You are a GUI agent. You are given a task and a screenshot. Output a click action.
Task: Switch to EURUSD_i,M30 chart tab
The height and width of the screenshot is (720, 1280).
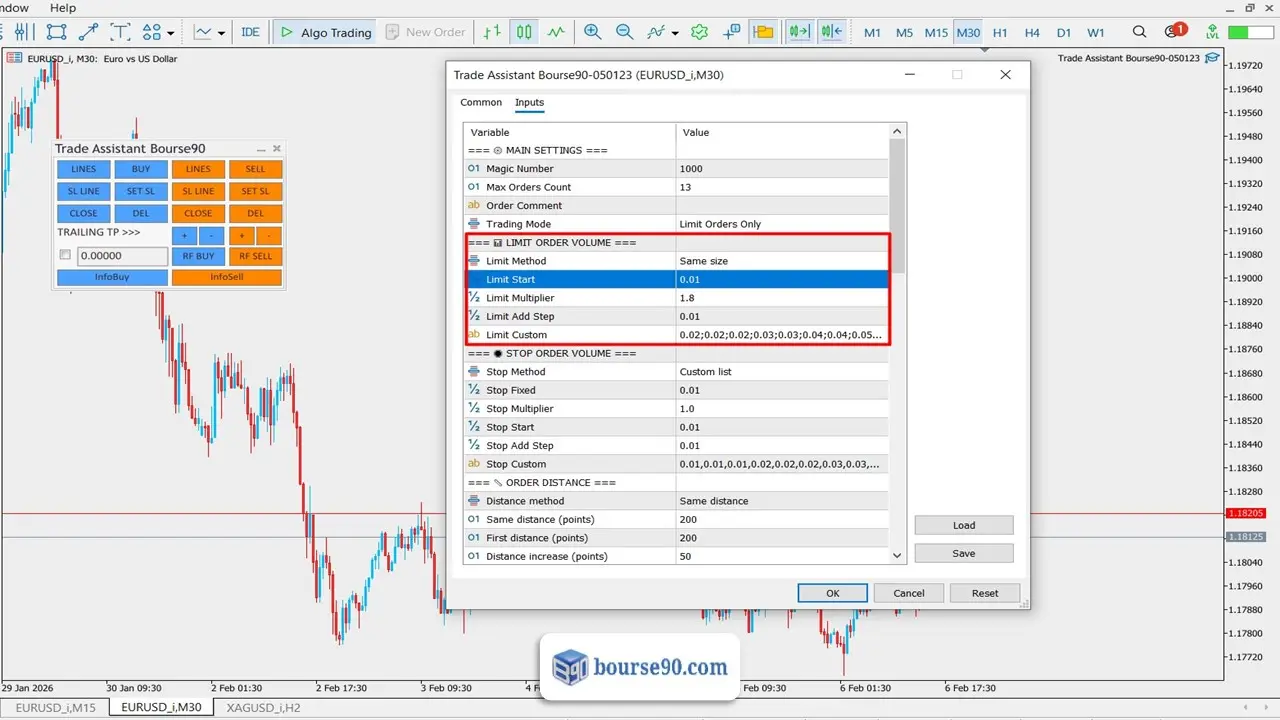[x=161, y=707]
